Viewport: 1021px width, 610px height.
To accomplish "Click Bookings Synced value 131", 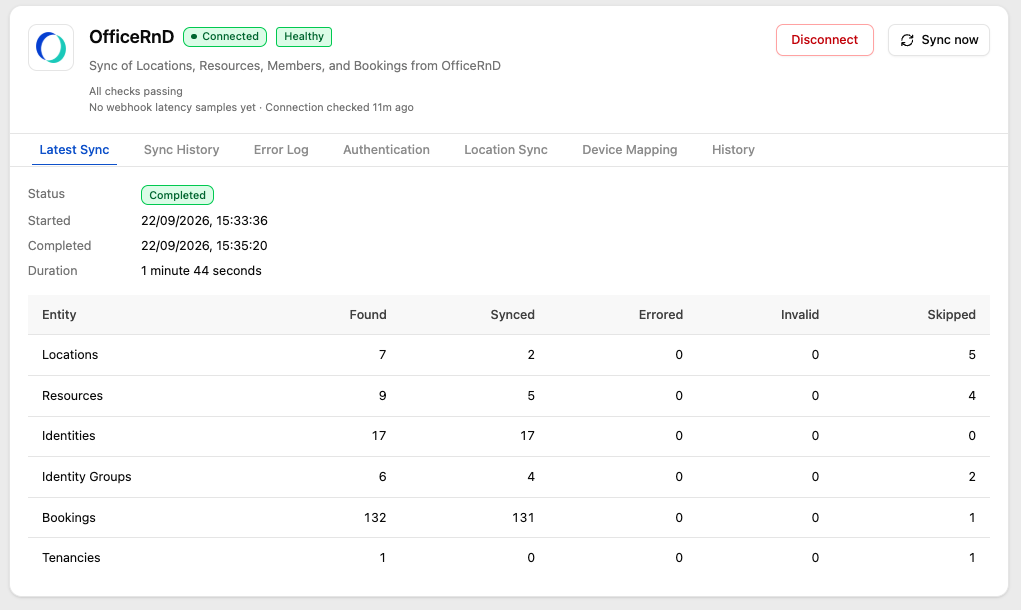I will (523, 518).
